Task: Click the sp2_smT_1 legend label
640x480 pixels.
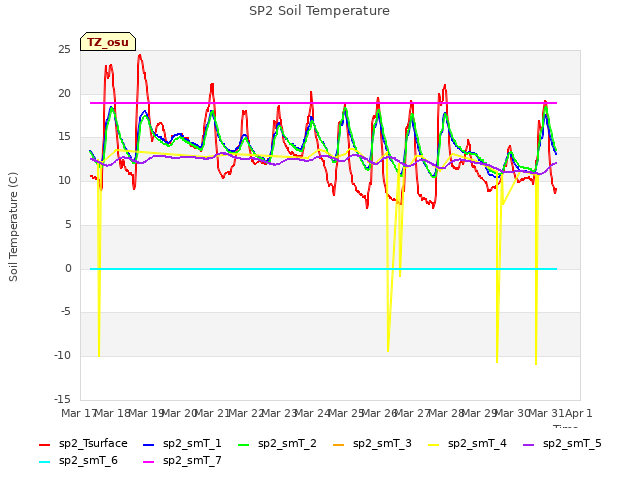Action: pyautogui.click(x=192, y=443)
